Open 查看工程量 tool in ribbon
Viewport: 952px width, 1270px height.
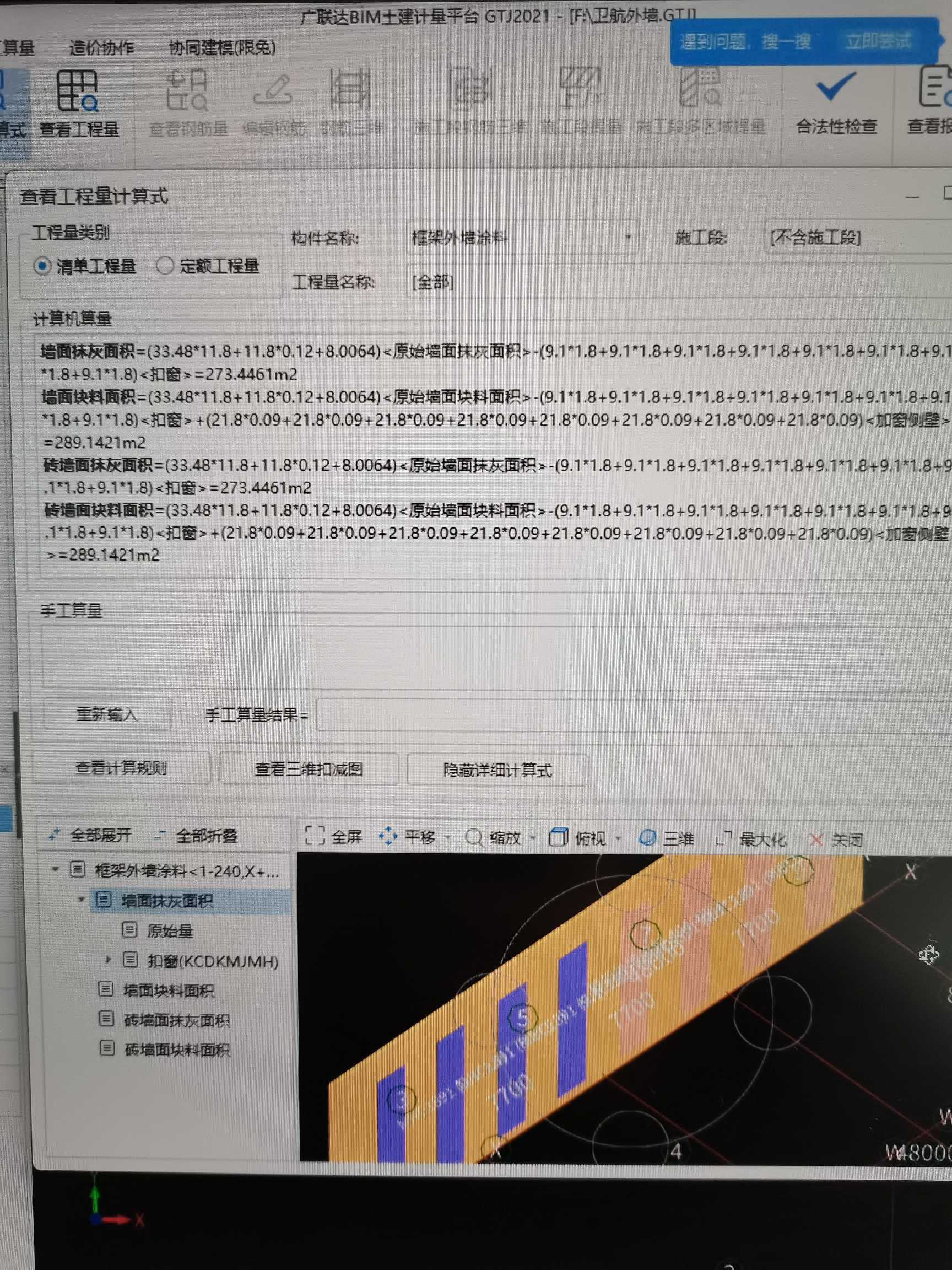click(x=79, y=104)
